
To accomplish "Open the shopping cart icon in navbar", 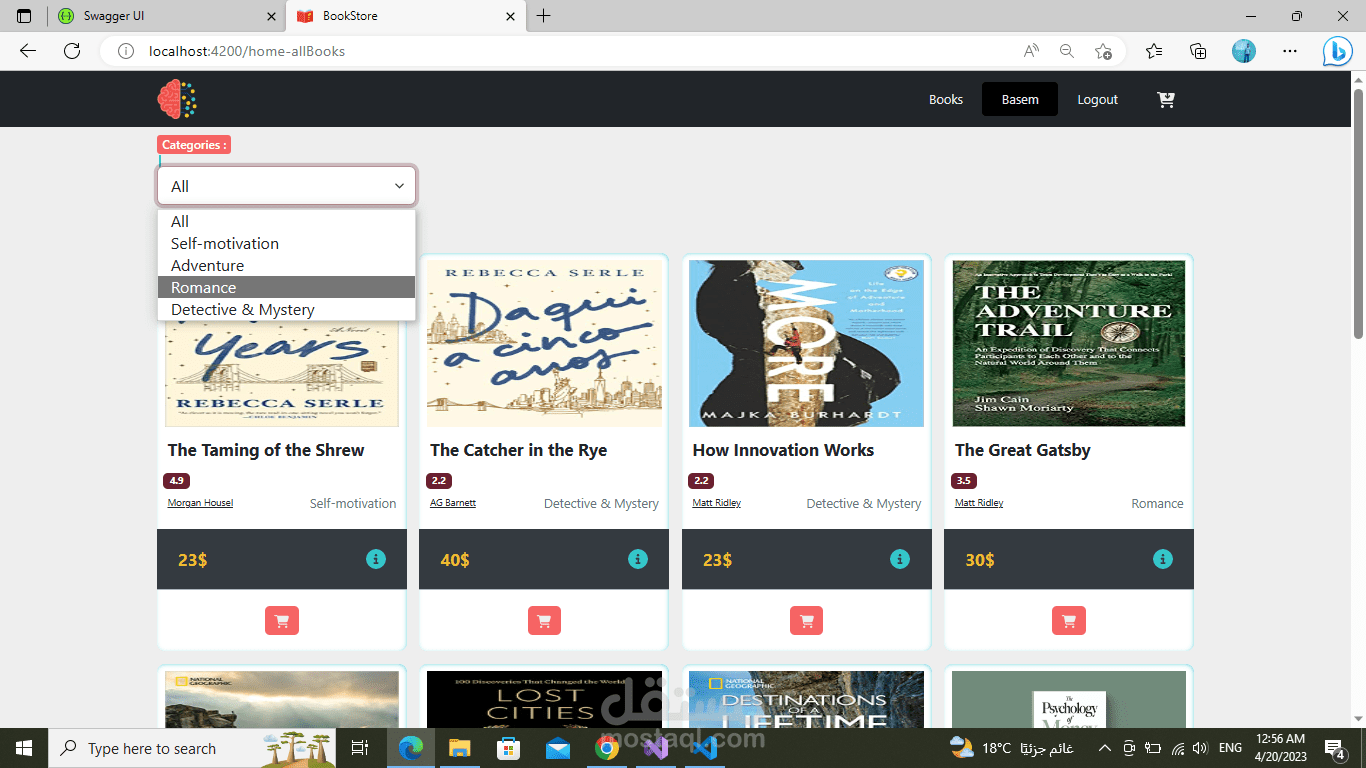I will tap(1166, 99).
